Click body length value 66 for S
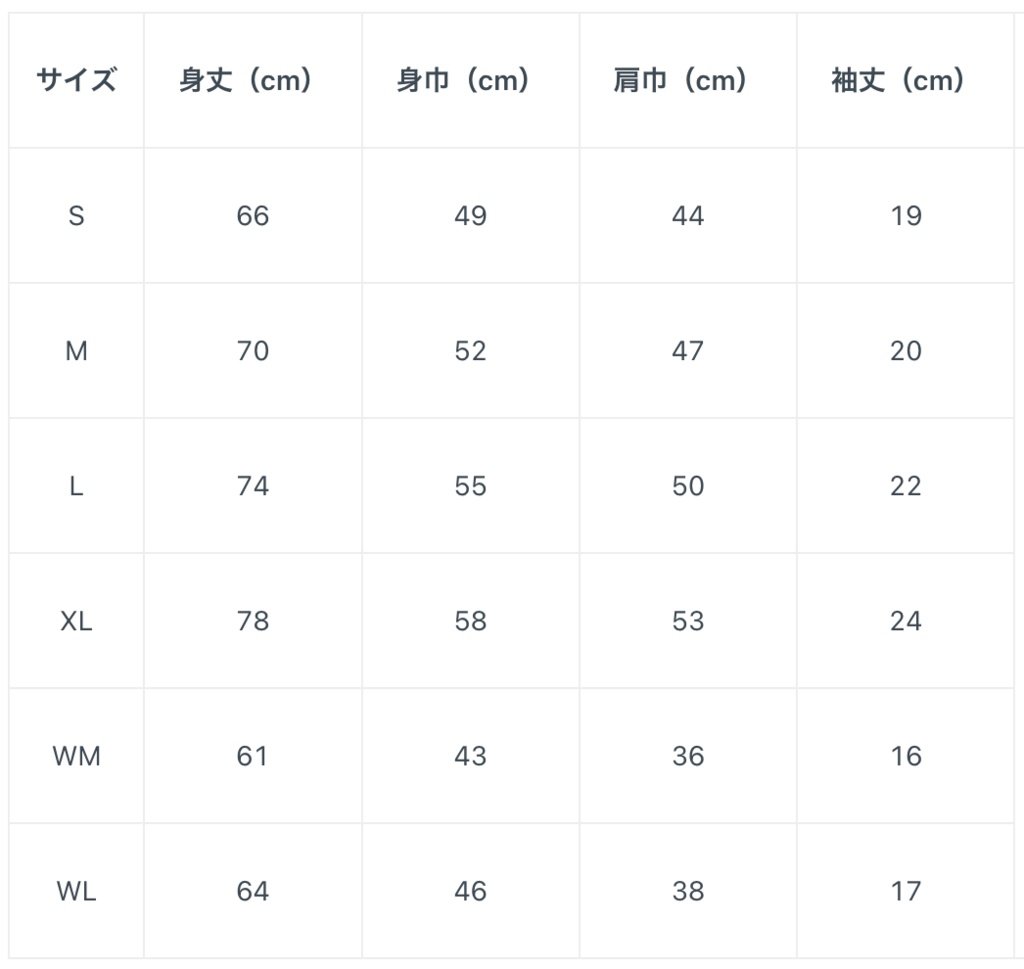 pos(253,216)
